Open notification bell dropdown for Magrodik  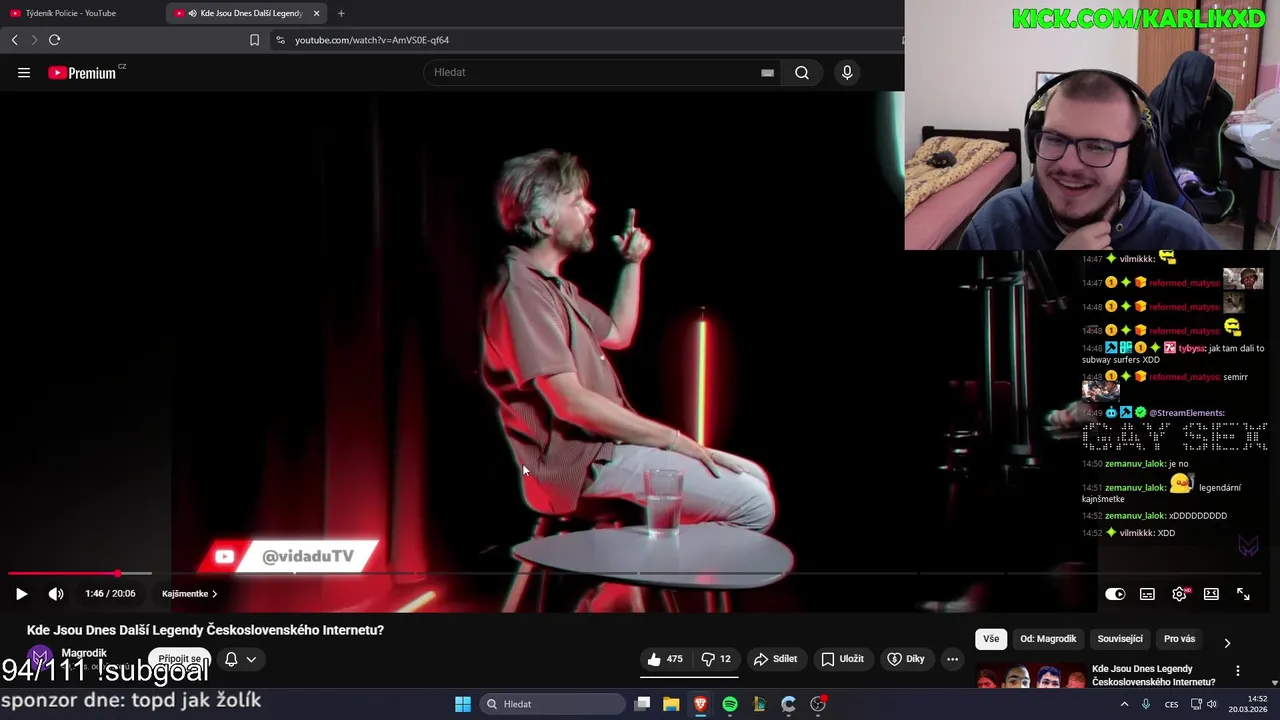(240, 659)
